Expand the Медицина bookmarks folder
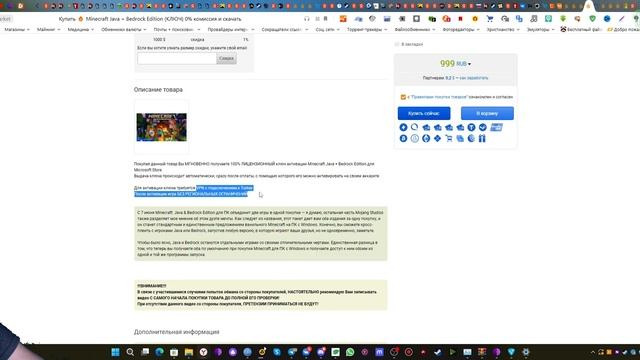This screenshot has width=640, height=360. tap(80, 29)
